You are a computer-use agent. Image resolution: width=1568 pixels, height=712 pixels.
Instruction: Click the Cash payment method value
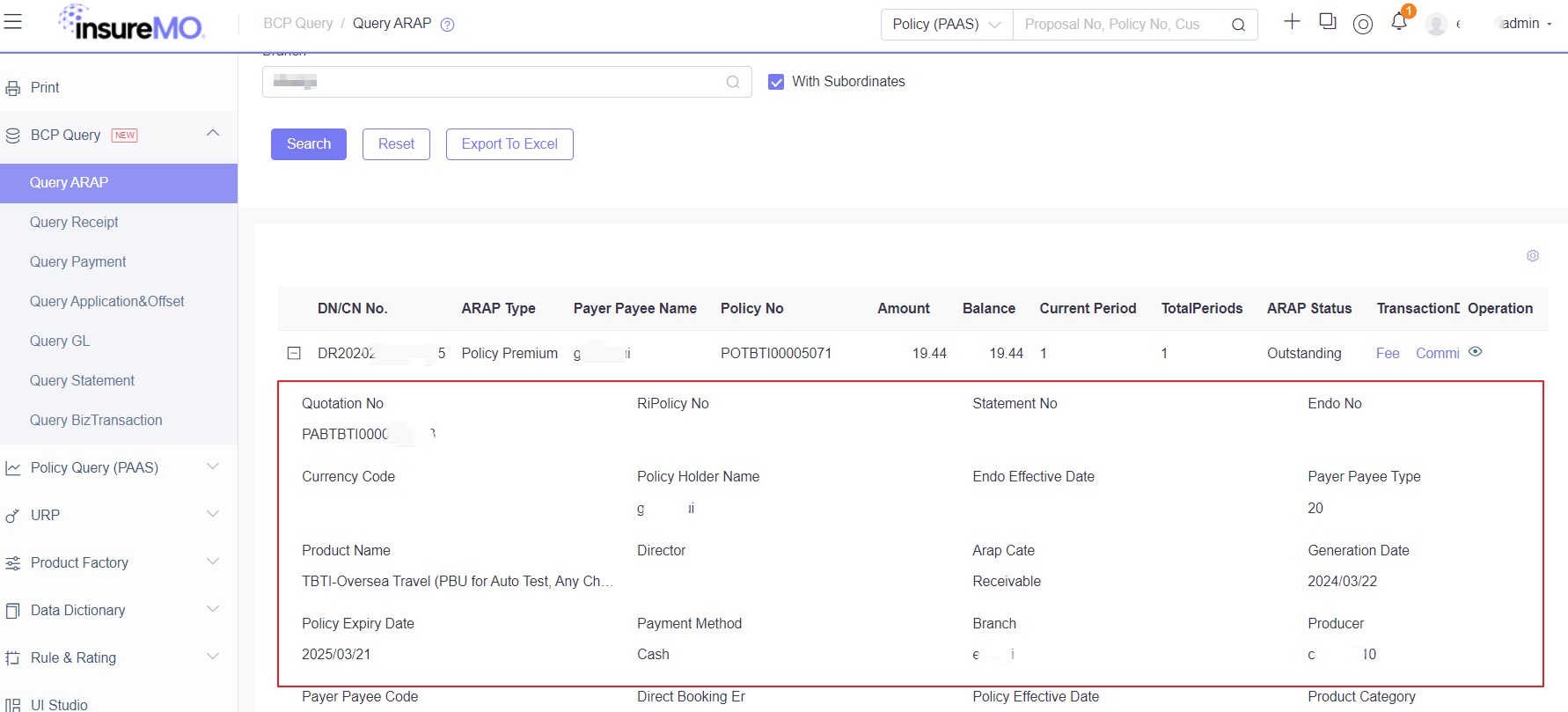653,655
